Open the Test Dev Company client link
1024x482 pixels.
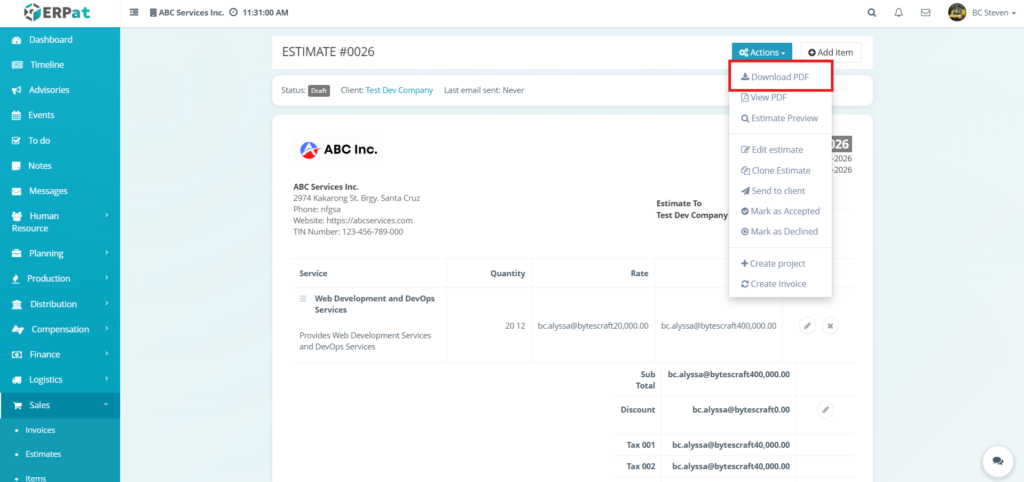click(399, 90)
